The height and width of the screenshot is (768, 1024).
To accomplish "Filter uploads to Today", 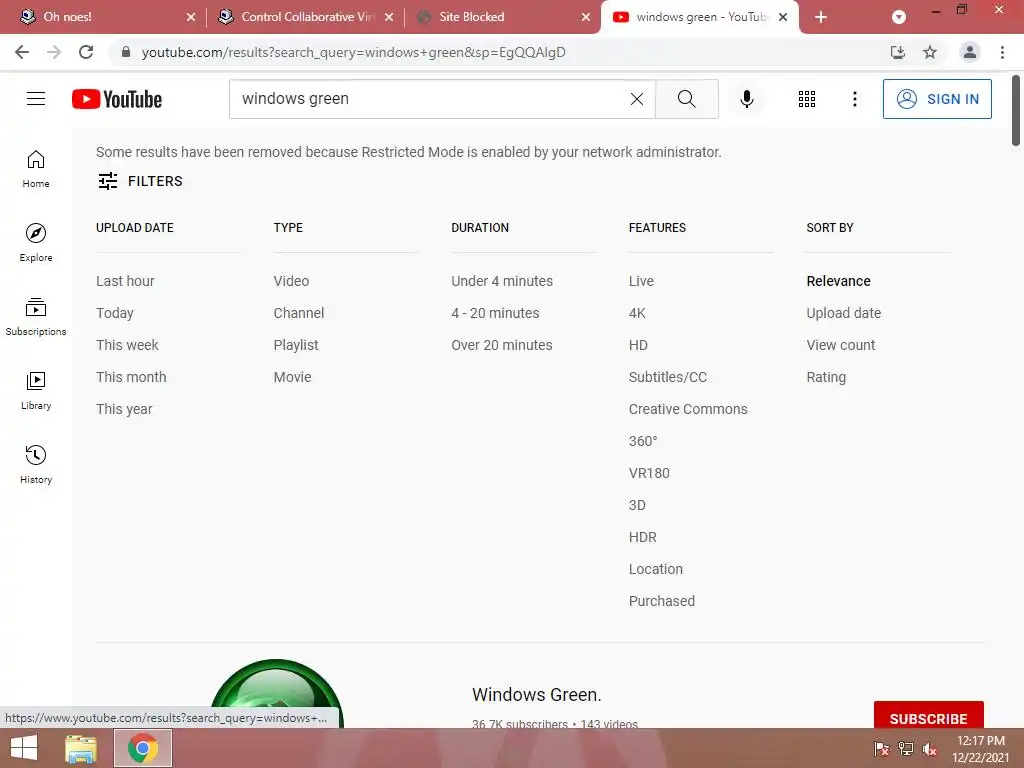I will [115, 313].
